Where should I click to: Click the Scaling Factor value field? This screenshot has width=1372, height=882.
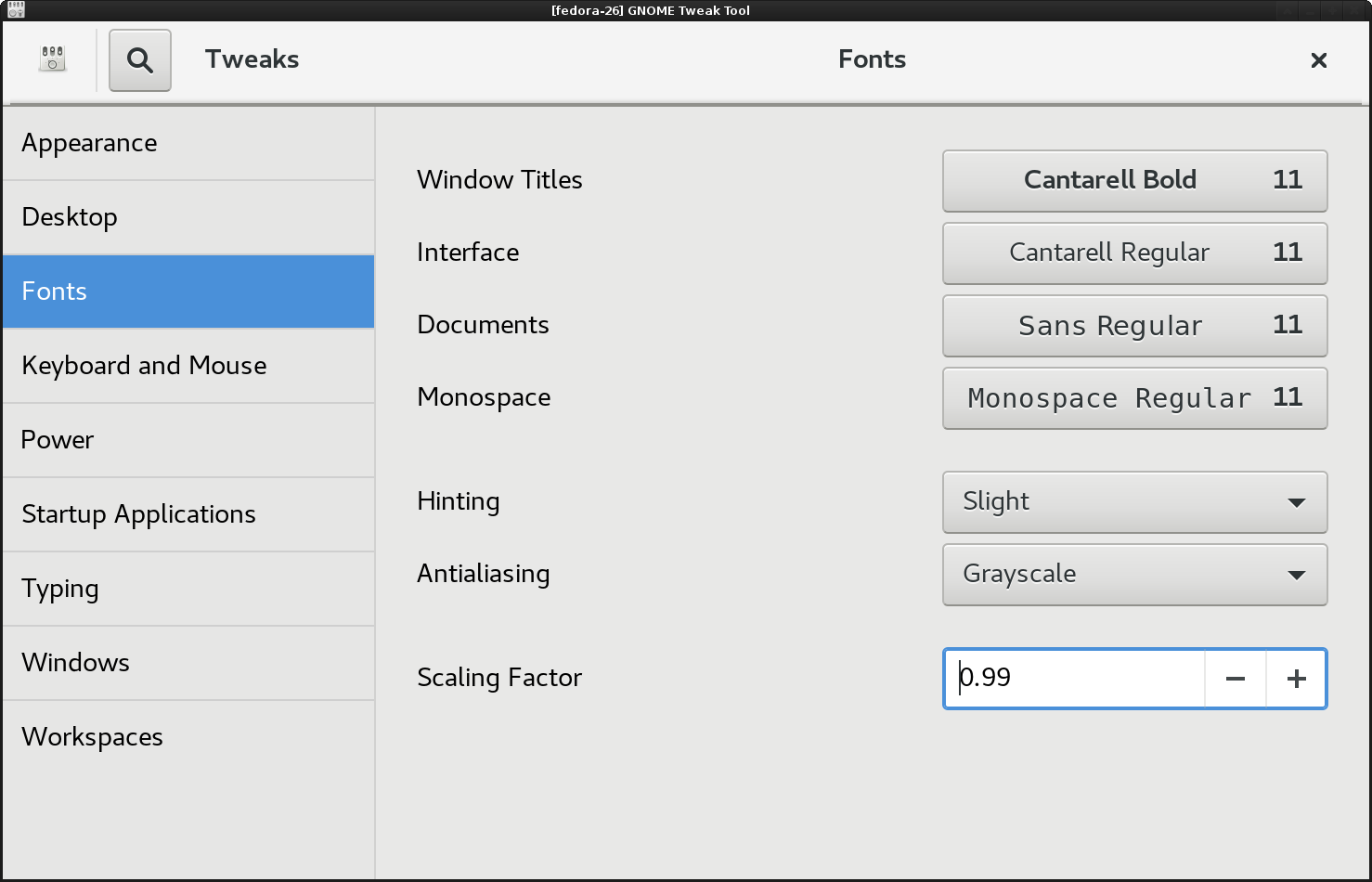coord(1075,679)
